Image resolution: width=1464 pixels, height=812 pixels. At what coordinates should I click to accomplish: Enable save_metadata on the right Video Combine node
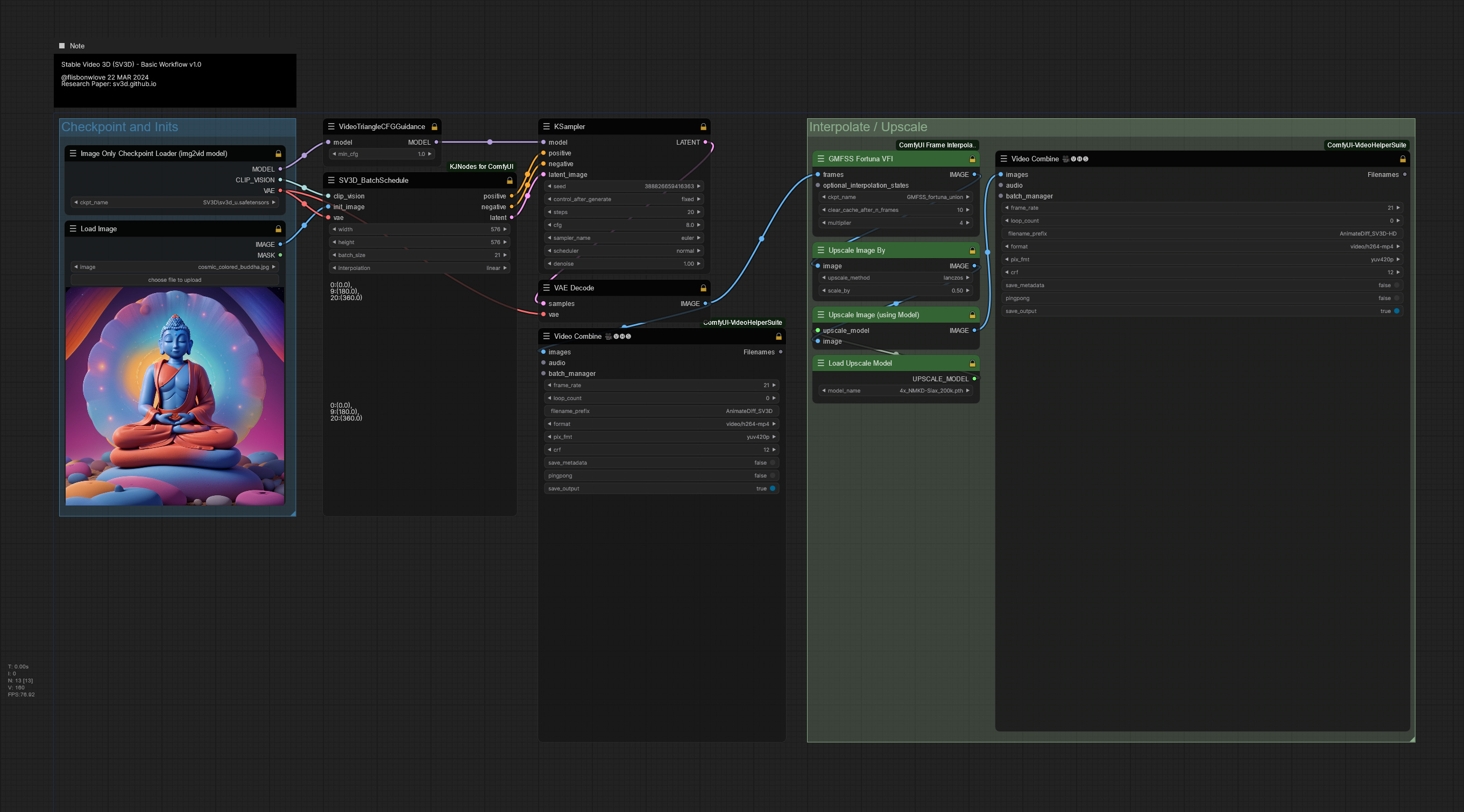1397,285
